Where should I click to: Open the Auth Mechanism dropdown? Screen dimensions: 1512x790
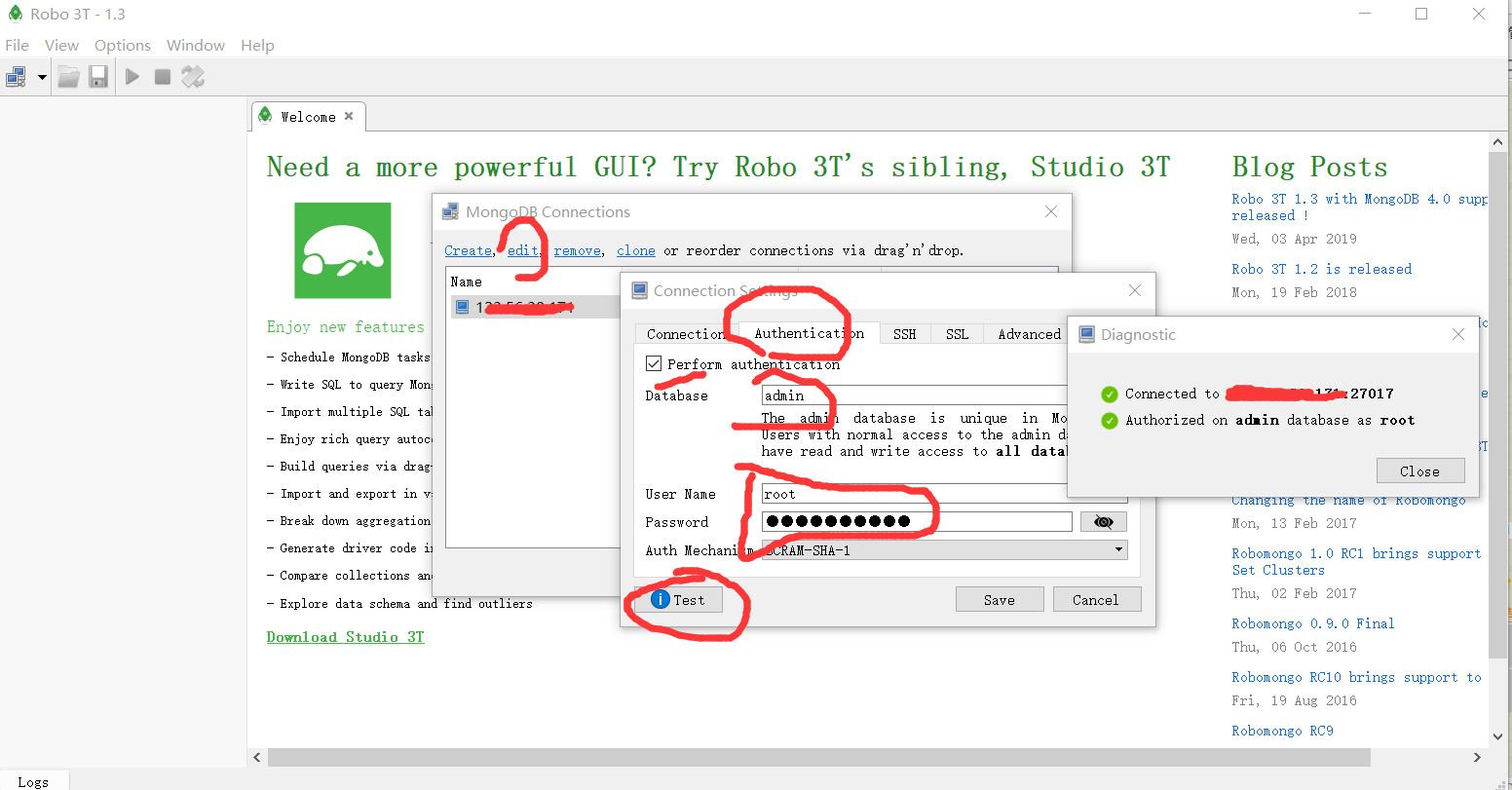point(944,549)
